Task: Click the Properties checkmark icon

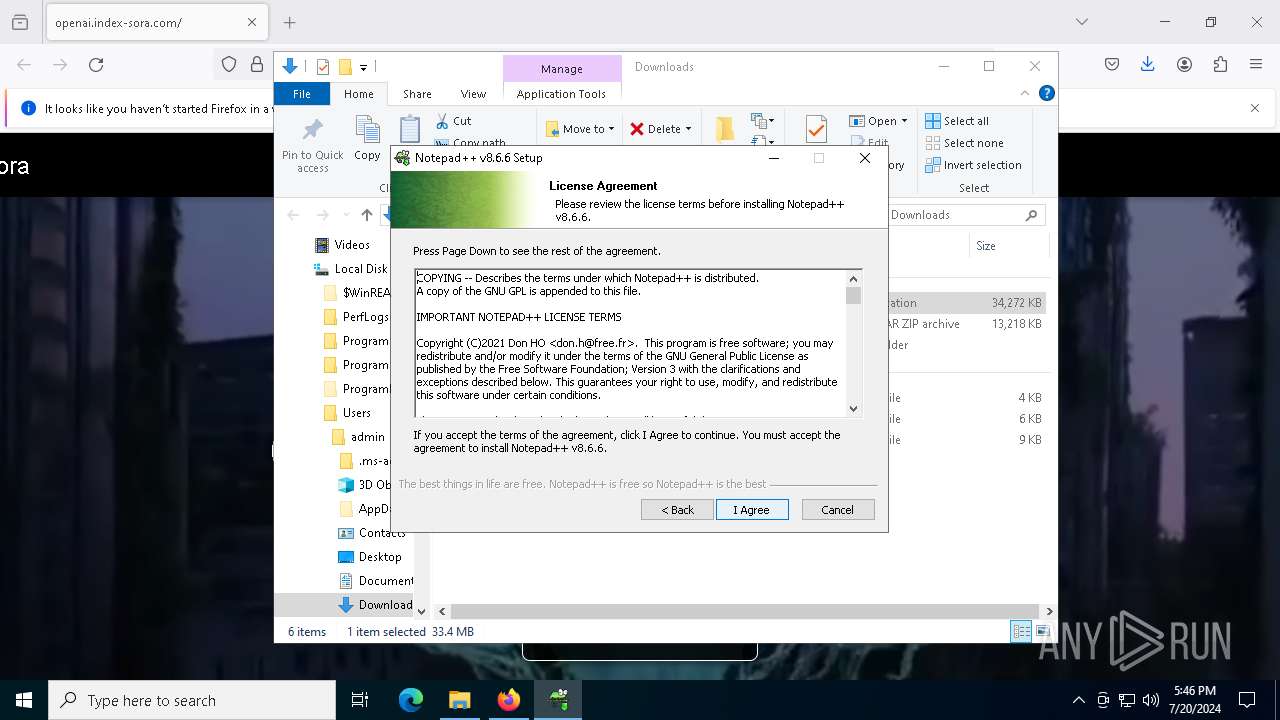Action: [816, 129]
